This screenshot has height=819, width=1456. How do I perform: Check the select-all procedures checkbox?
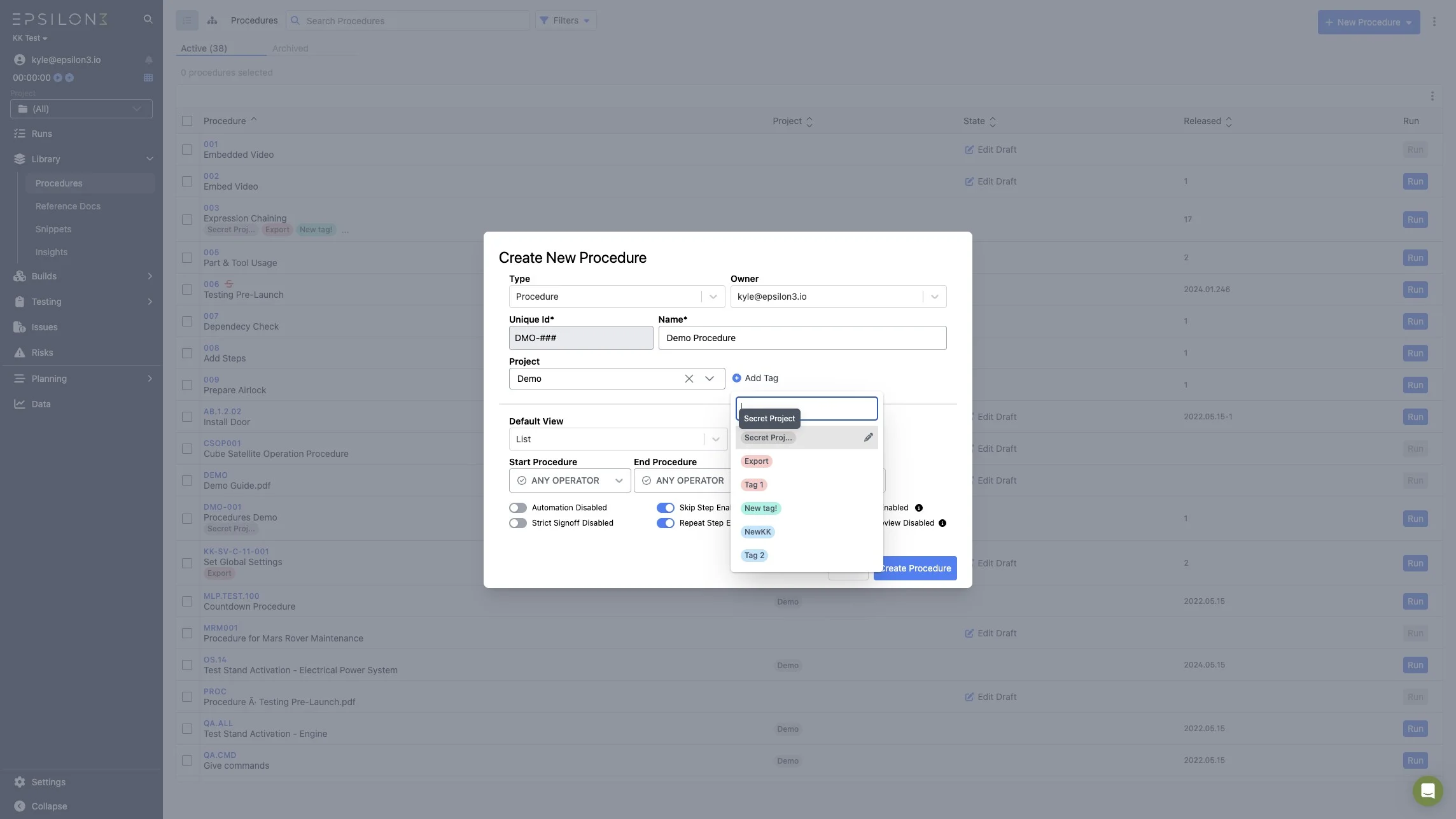(187, 121)
